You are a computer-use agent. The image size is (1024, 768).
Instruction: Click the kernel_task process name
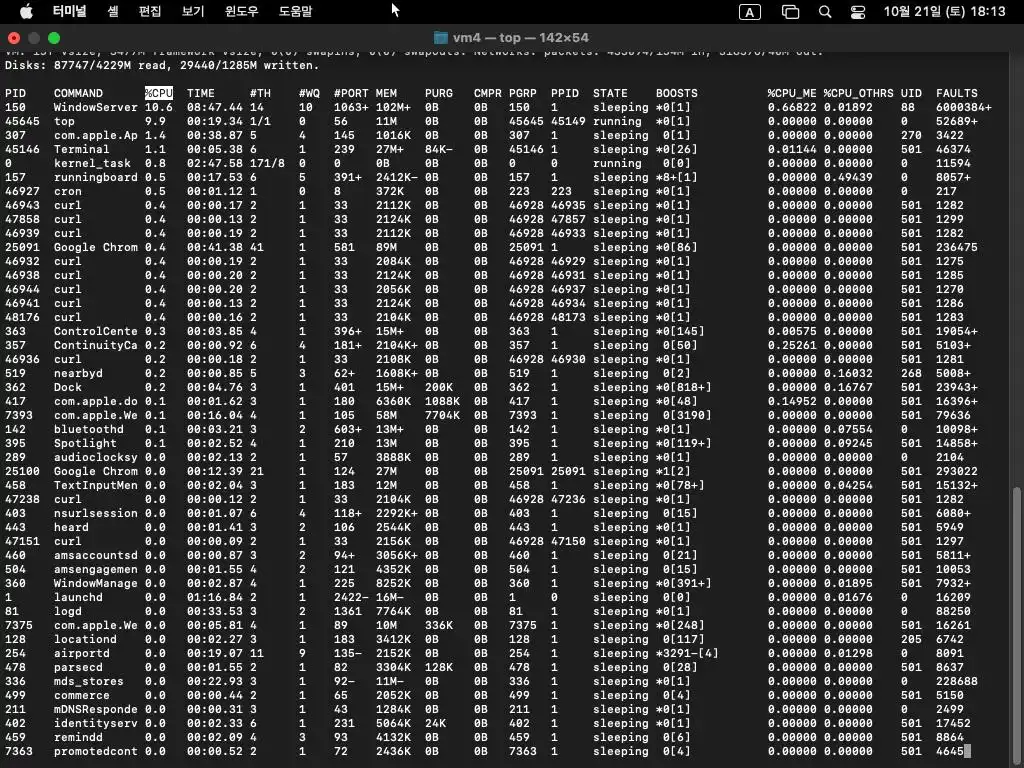pyautogui.click(x=92, y=163)
